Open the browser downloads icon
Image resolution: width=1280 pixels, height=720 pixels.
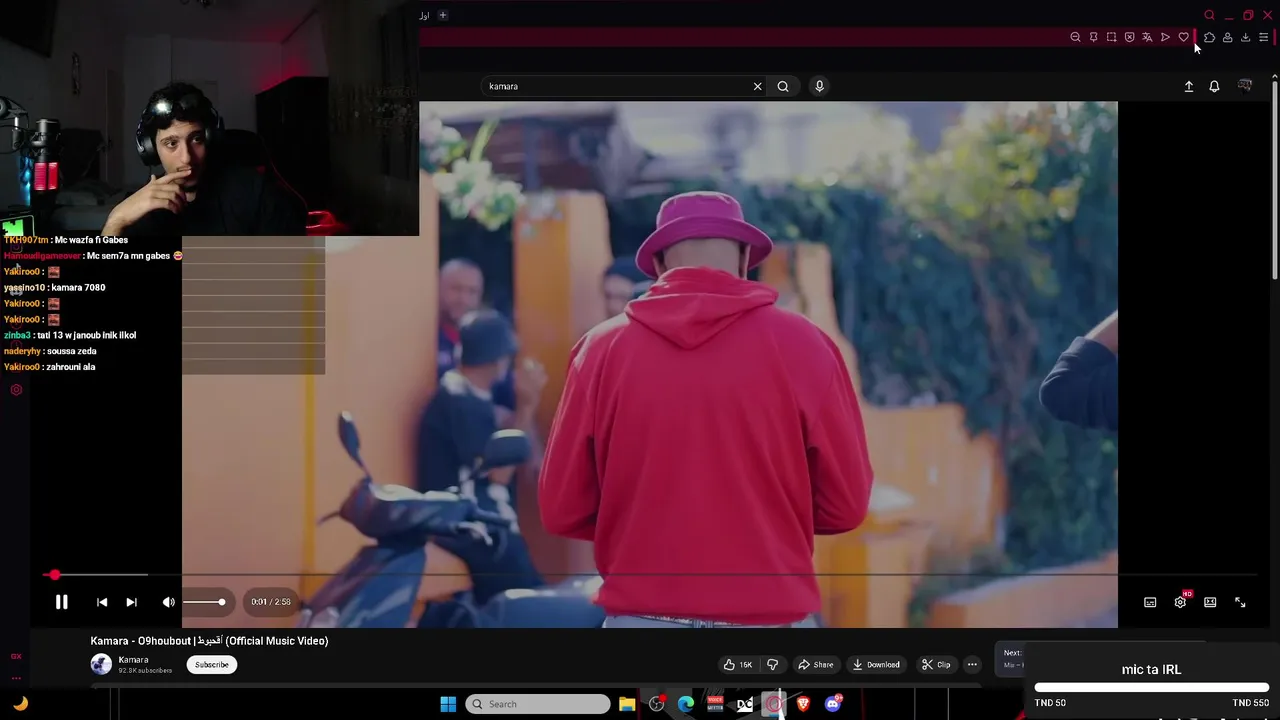point(1245,37)
